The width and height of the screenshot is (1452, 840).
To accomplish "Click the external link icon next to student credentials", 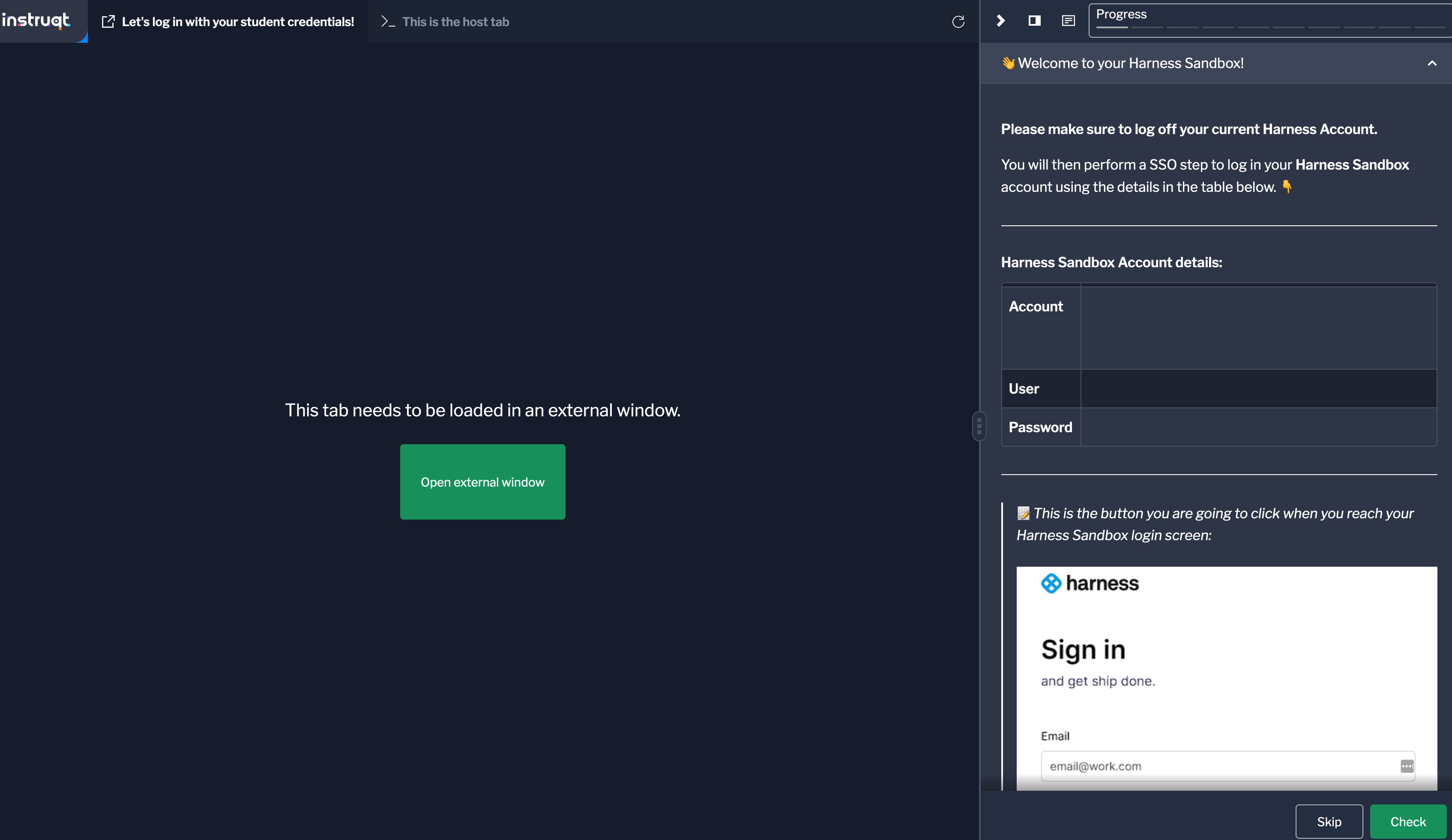I will coord(108,21).
